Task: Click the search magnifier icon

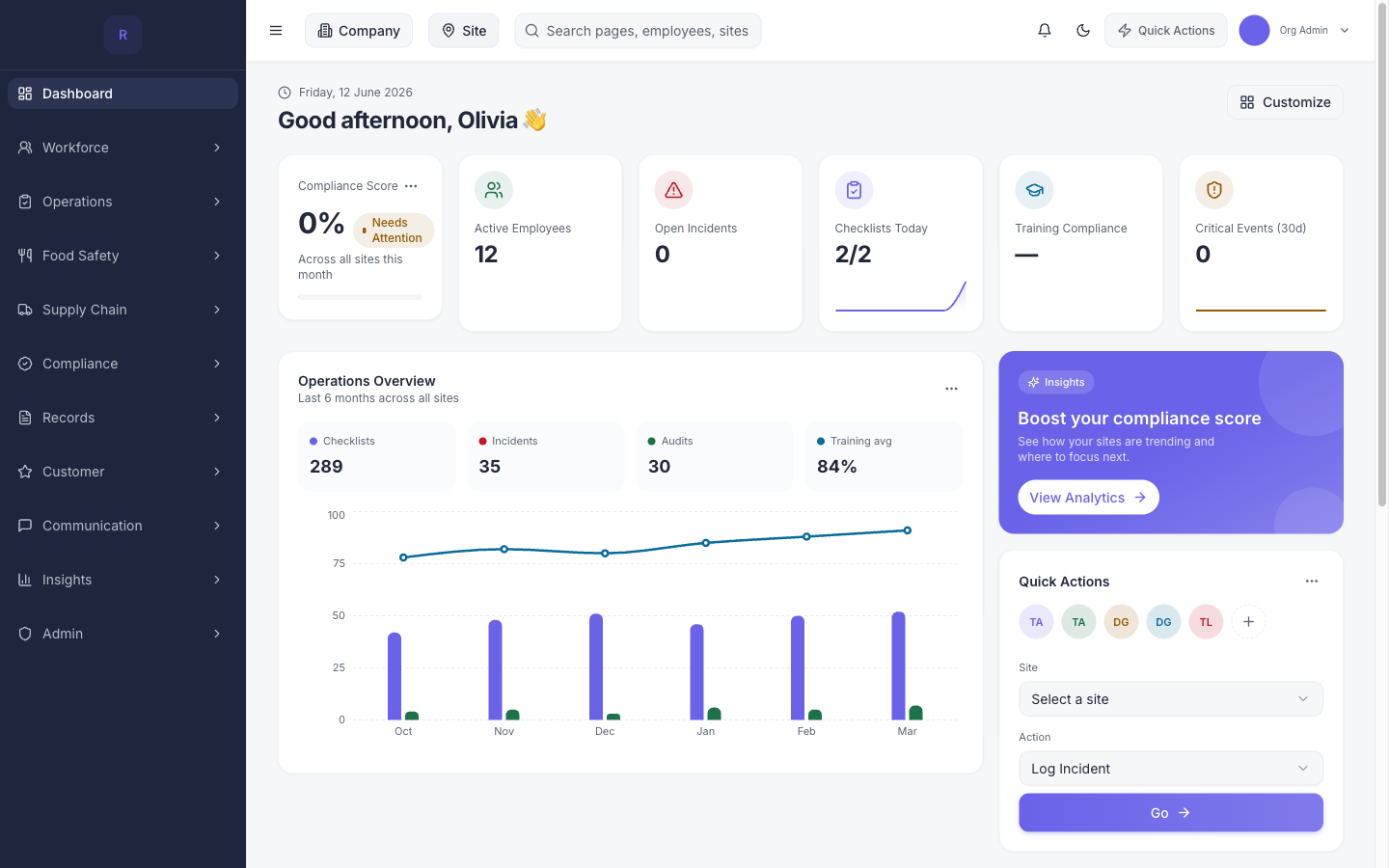Action: 531,31
